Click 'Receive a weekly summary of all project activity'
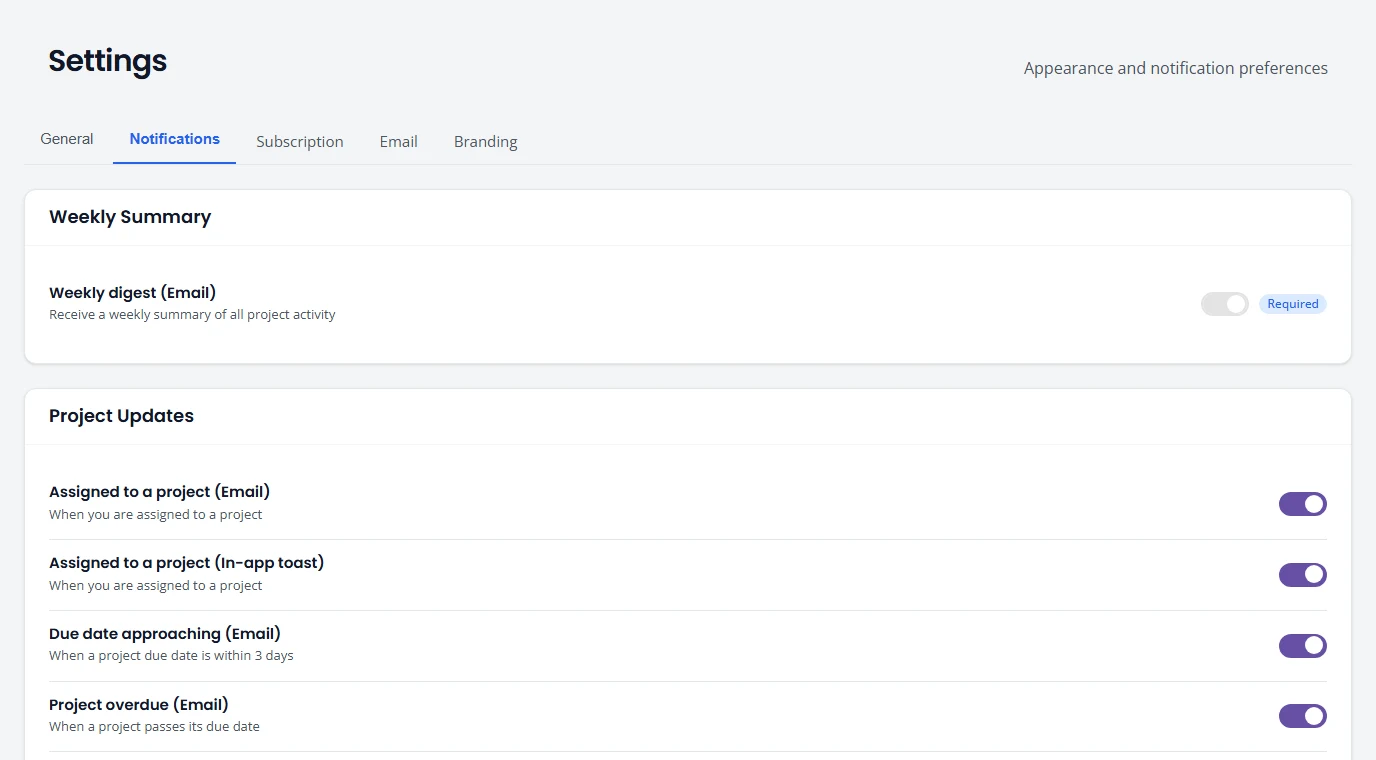This screenshot has height=760, width=1376. (192, 315)
